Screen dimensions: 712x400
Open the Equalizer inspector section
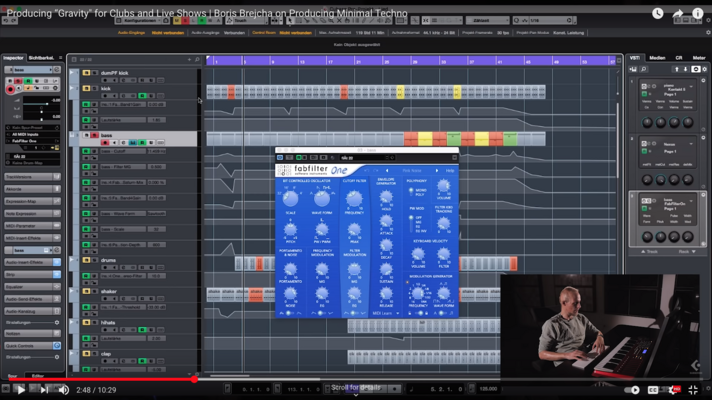[x=32, y=287]
